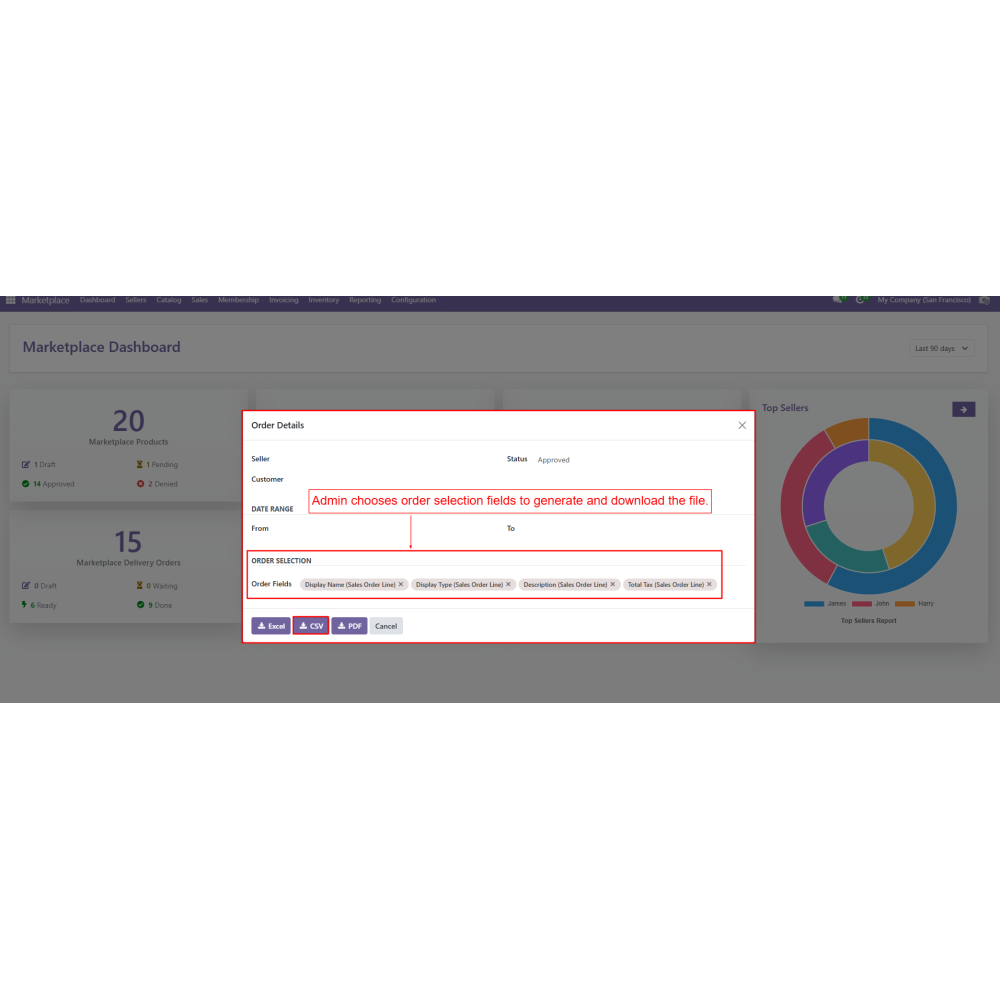Click the Top Sellers arrow button
The image size is (1000, 1000).
pos(963,409)
